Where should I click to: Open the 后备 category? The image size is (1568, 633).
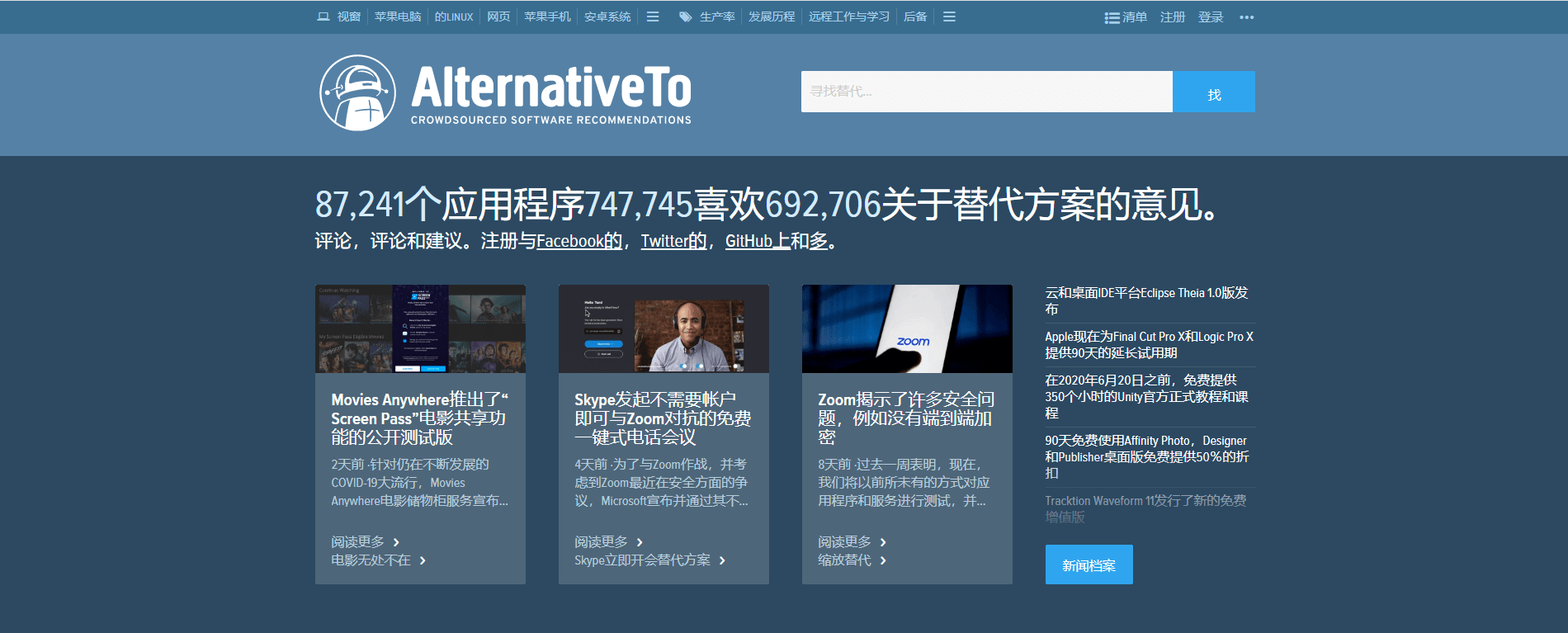pyautogui.click(x=915, y=17)
